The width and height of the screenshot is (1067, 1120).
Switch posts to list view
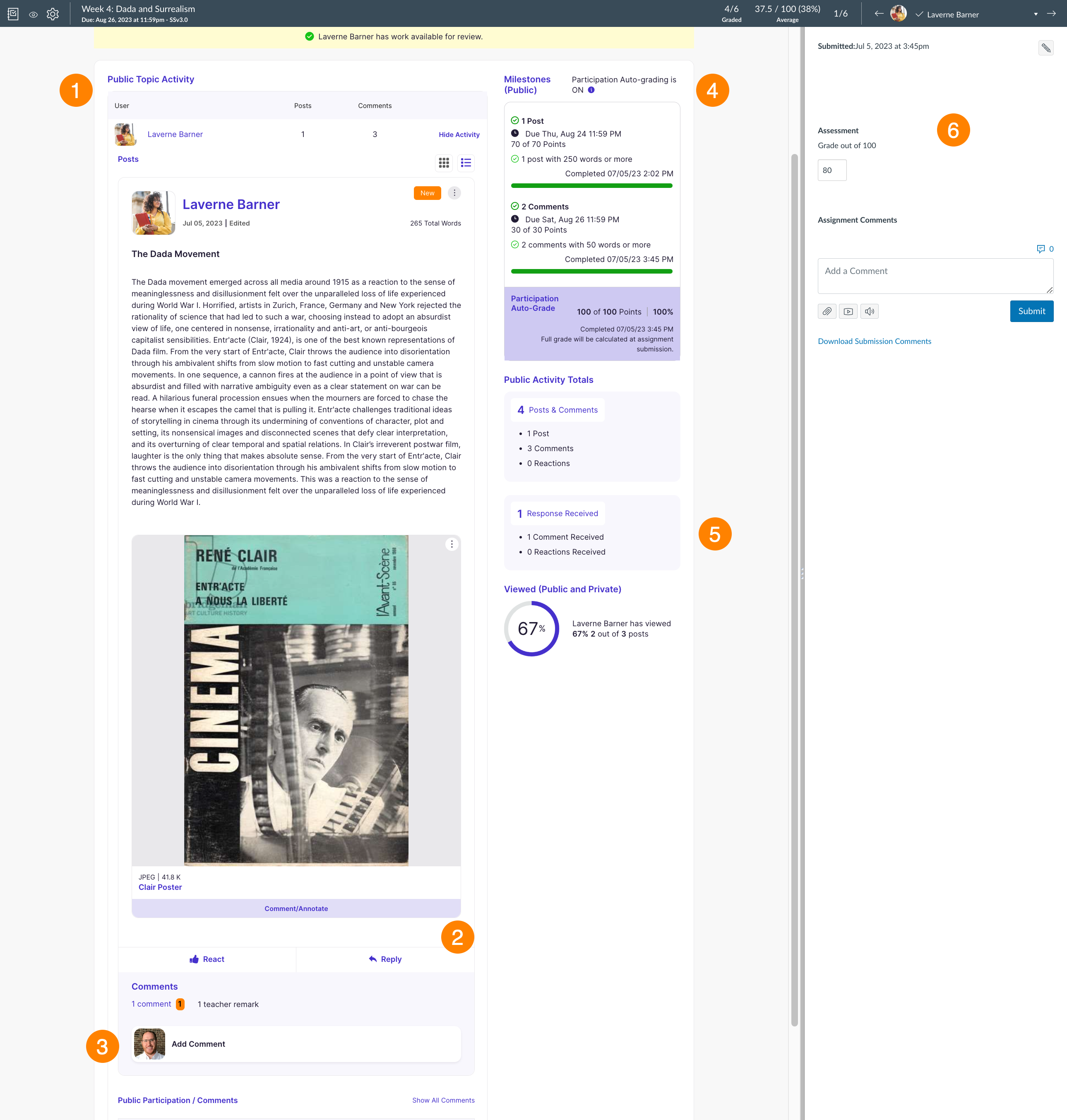[x=466, y=163]
